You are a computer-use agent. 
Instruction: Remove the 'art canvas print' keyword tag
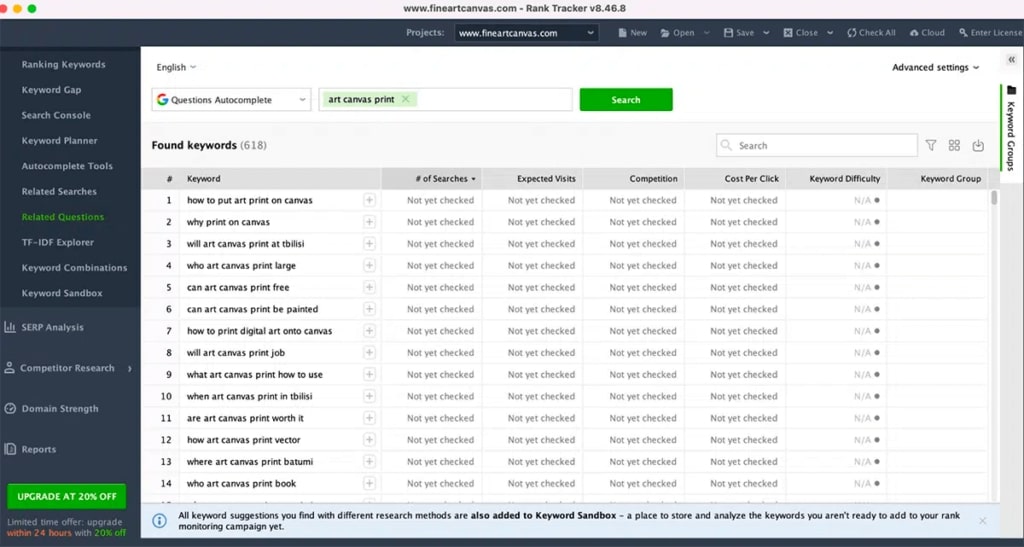click(x=406, y=99)
